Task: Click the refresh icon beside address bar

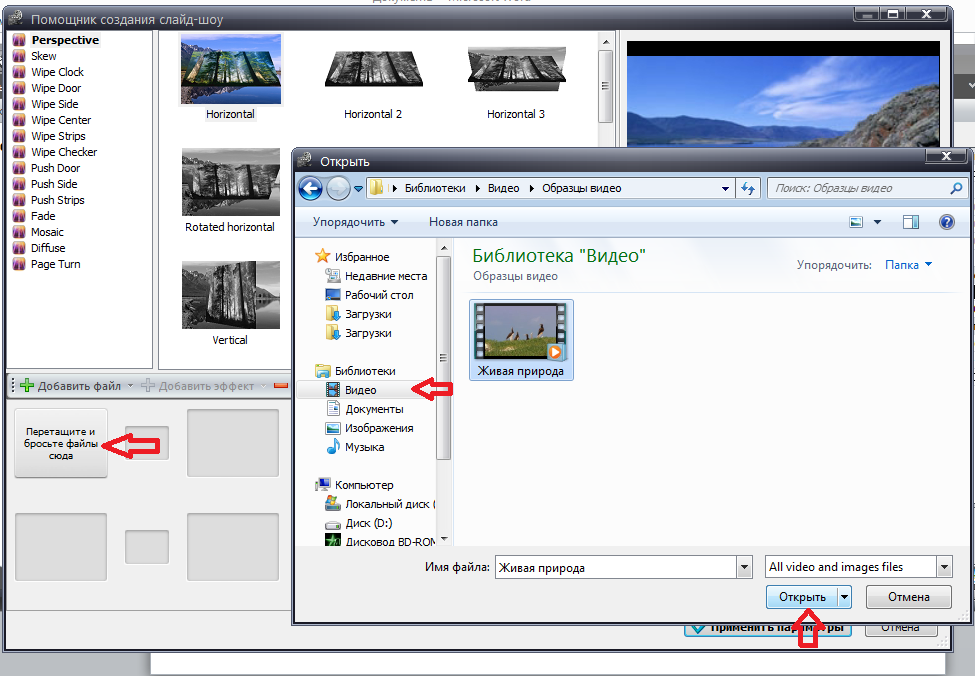Action: click(747, 188)
